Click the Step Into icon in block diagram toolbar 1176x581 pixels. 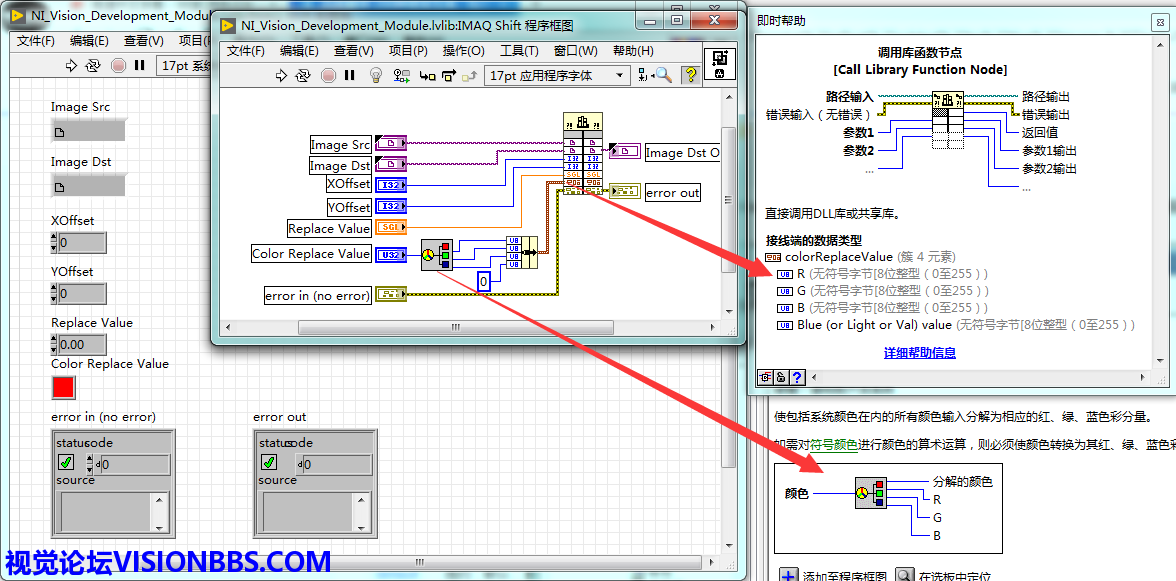[x=427, y=75]
